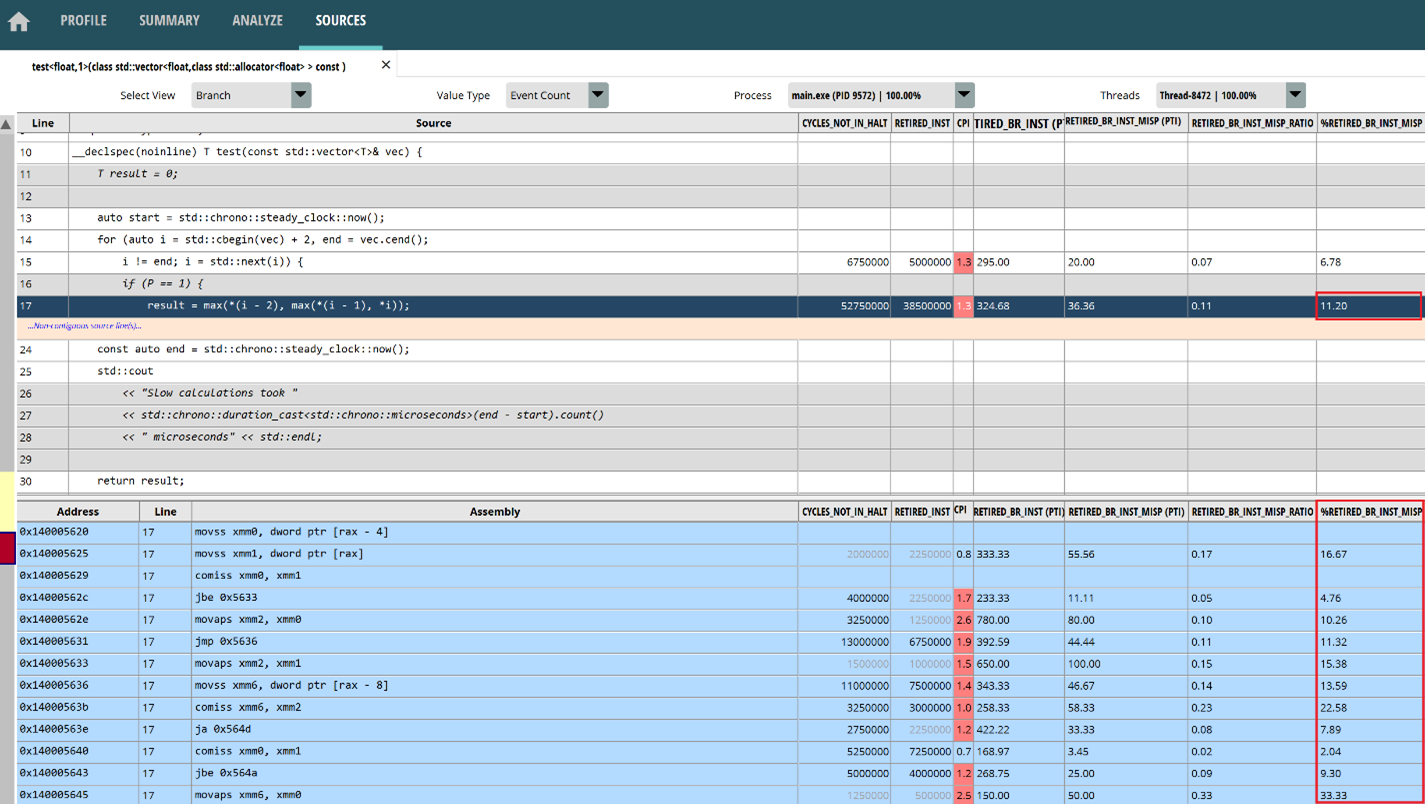Switch to the PROFILE tab
The height and width of the screenshot is (804, 1425).
tap(83, 20)
